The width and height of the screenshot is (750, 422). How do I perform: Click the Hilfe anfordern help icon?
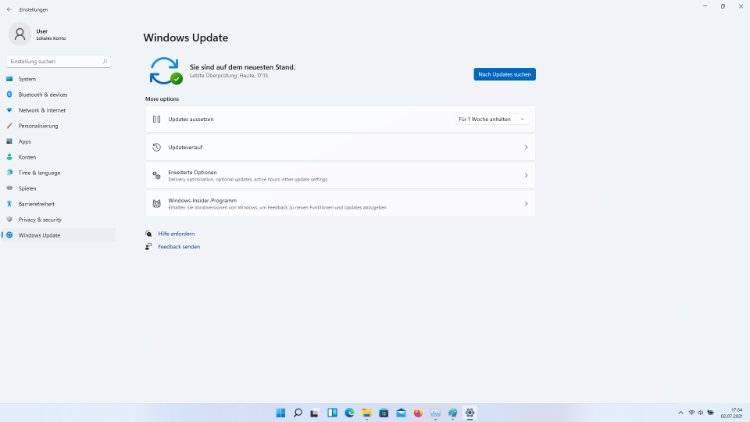[148, 234]
